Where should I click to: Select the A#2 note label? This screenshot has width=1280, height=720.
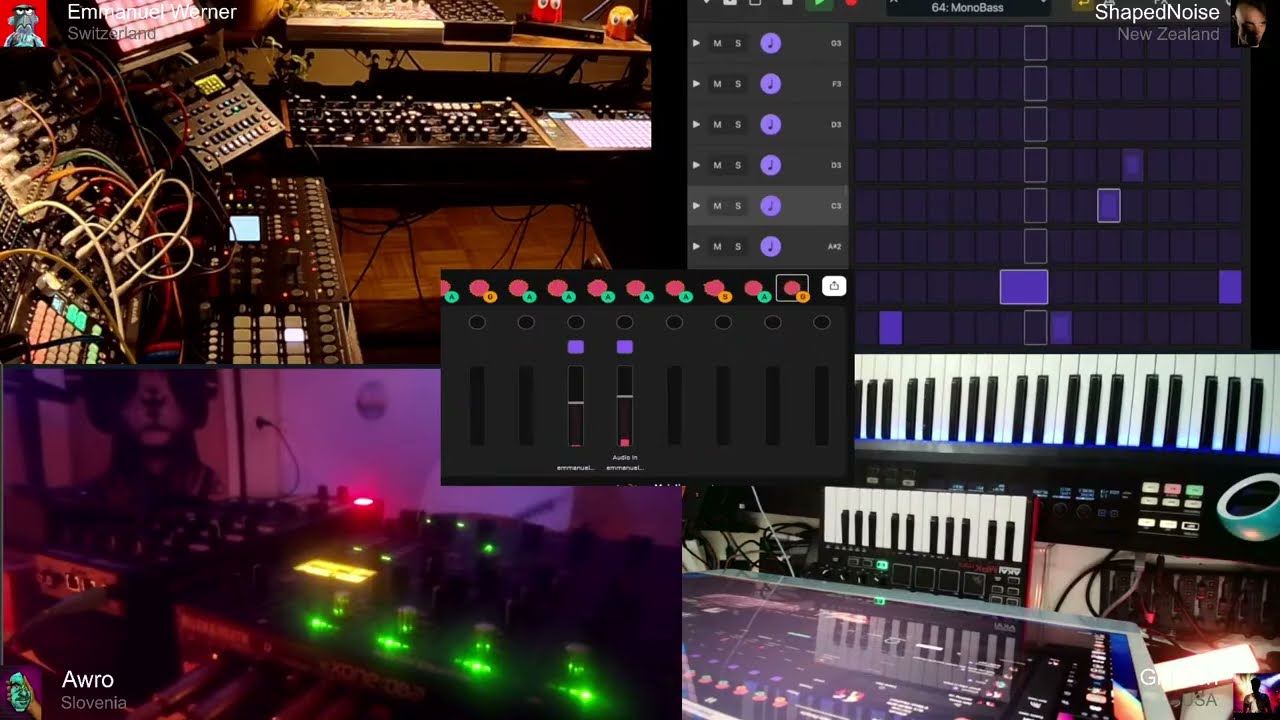pyautogui.click(x=834, y=246)
